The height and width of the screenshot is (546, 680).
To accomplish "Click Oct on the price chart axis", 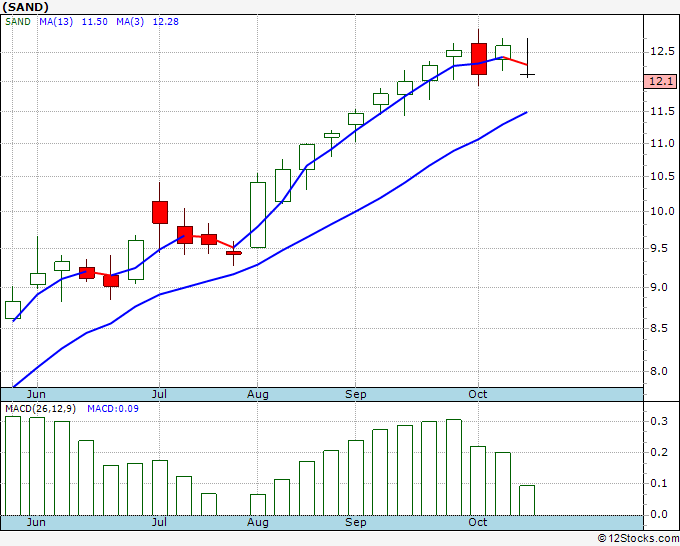I will pyautogui.click(x=477, y=394).
